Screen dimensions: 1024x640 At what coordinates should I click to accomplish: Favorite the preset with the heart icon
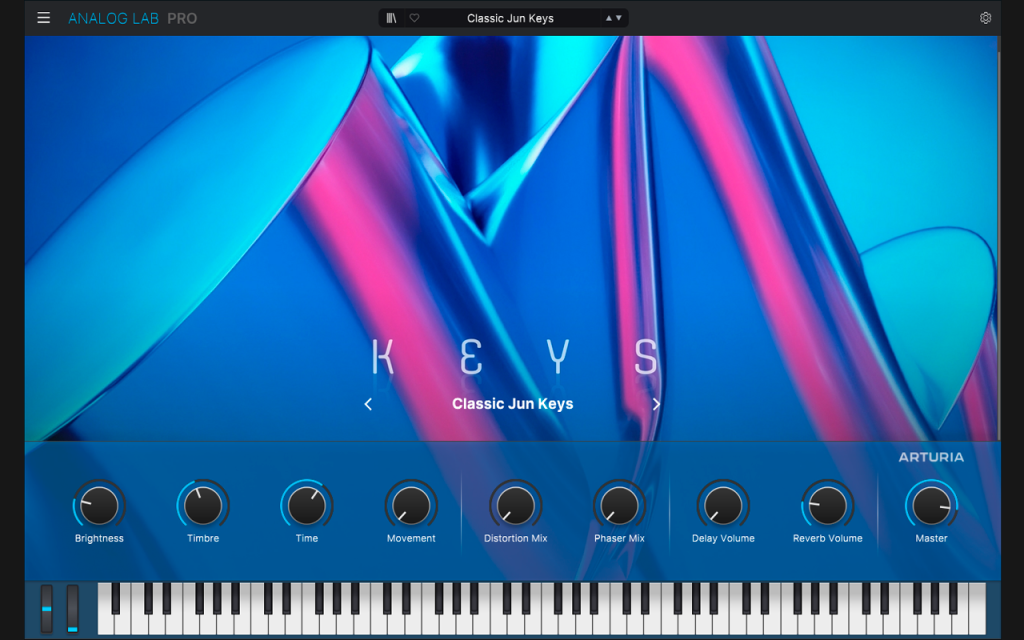tap(414, 18)
